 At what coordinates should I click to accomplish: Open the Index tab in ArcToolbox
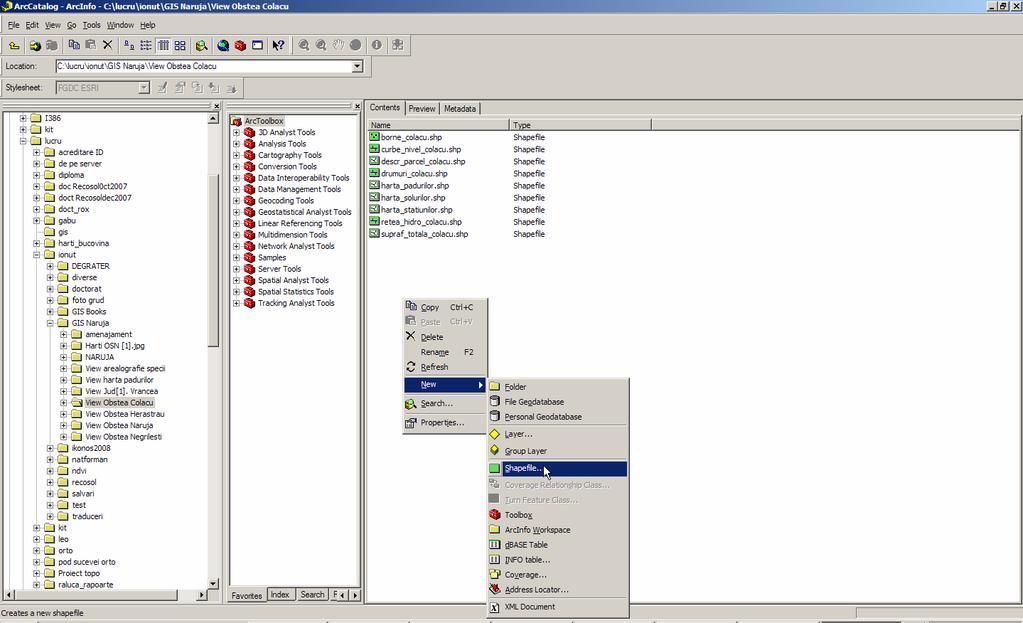pos(280,595)
